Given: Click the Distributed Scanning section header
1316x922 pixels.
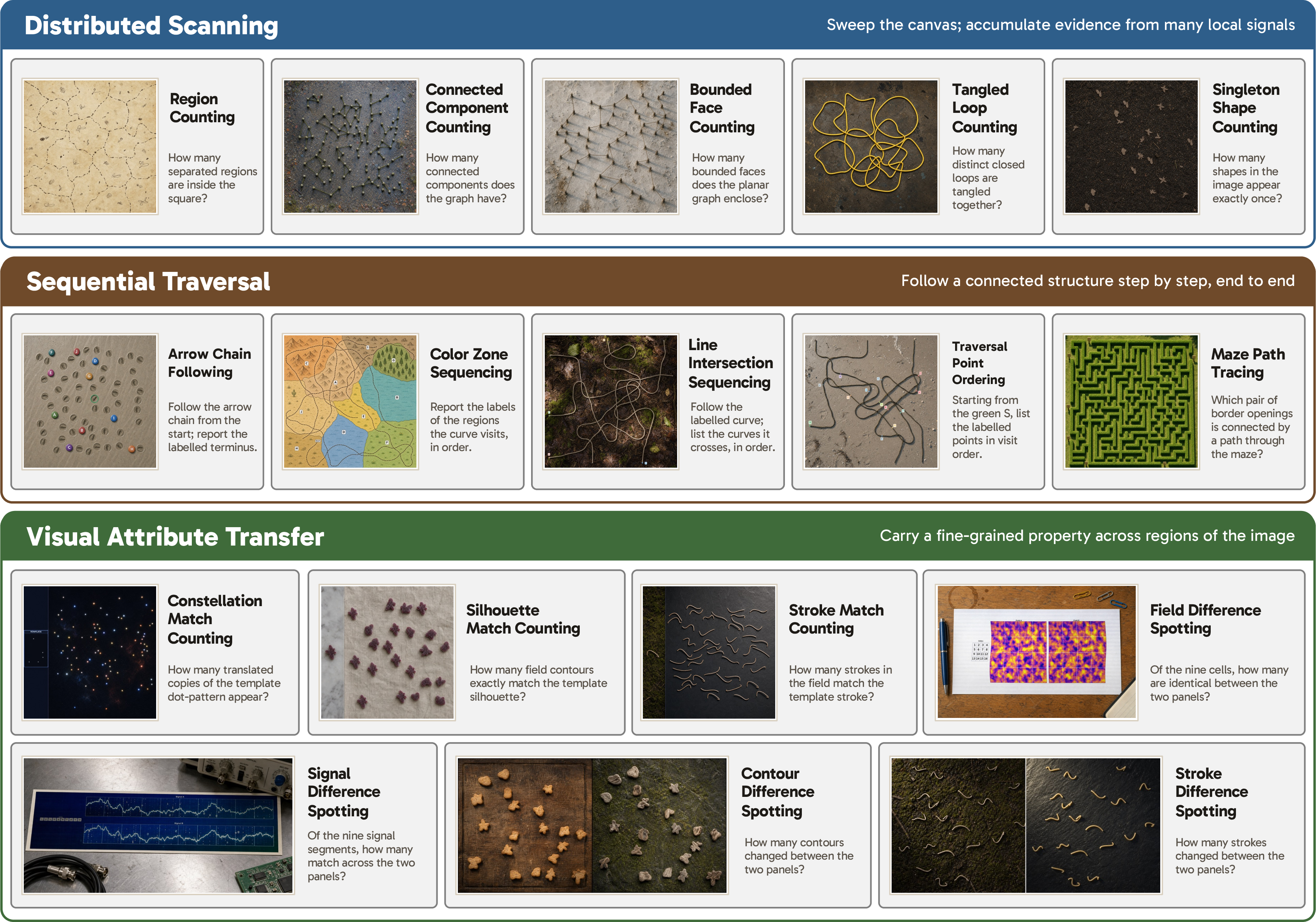Looking at the screenshot, I should 658,25.
